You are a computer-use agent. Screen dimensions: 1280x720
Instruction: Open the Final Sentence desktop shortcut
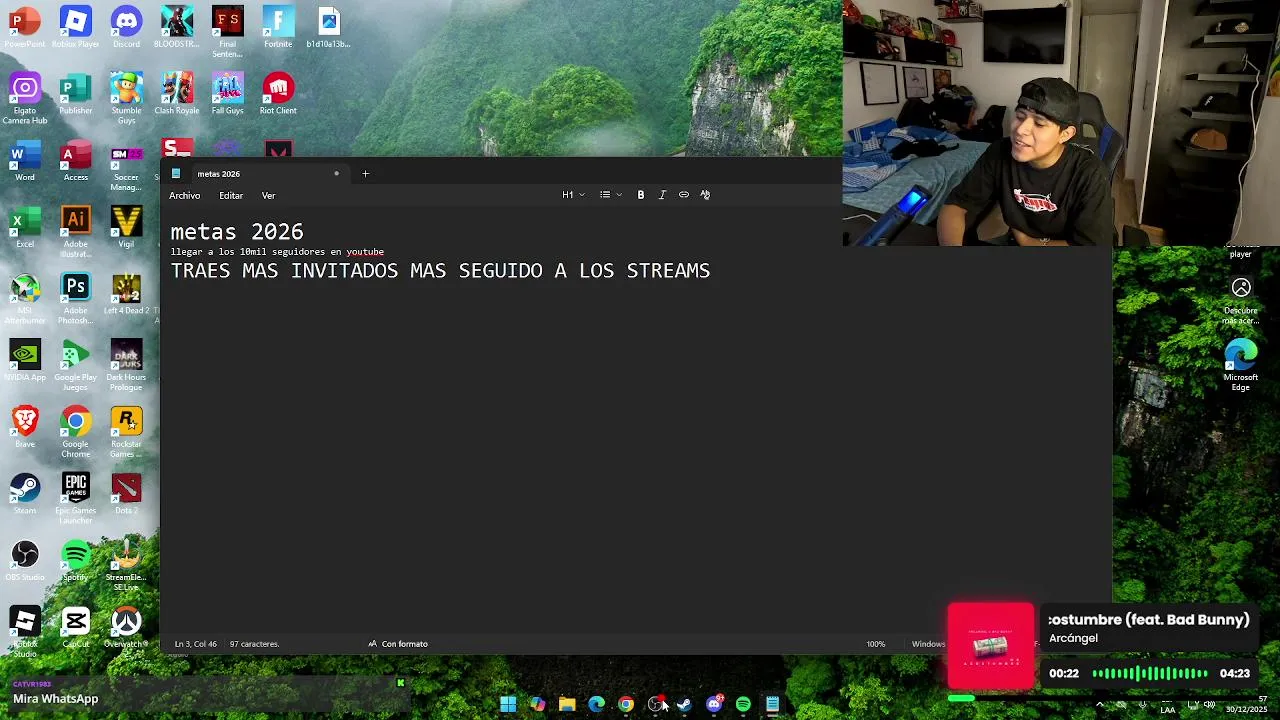(x=228, y=32)
